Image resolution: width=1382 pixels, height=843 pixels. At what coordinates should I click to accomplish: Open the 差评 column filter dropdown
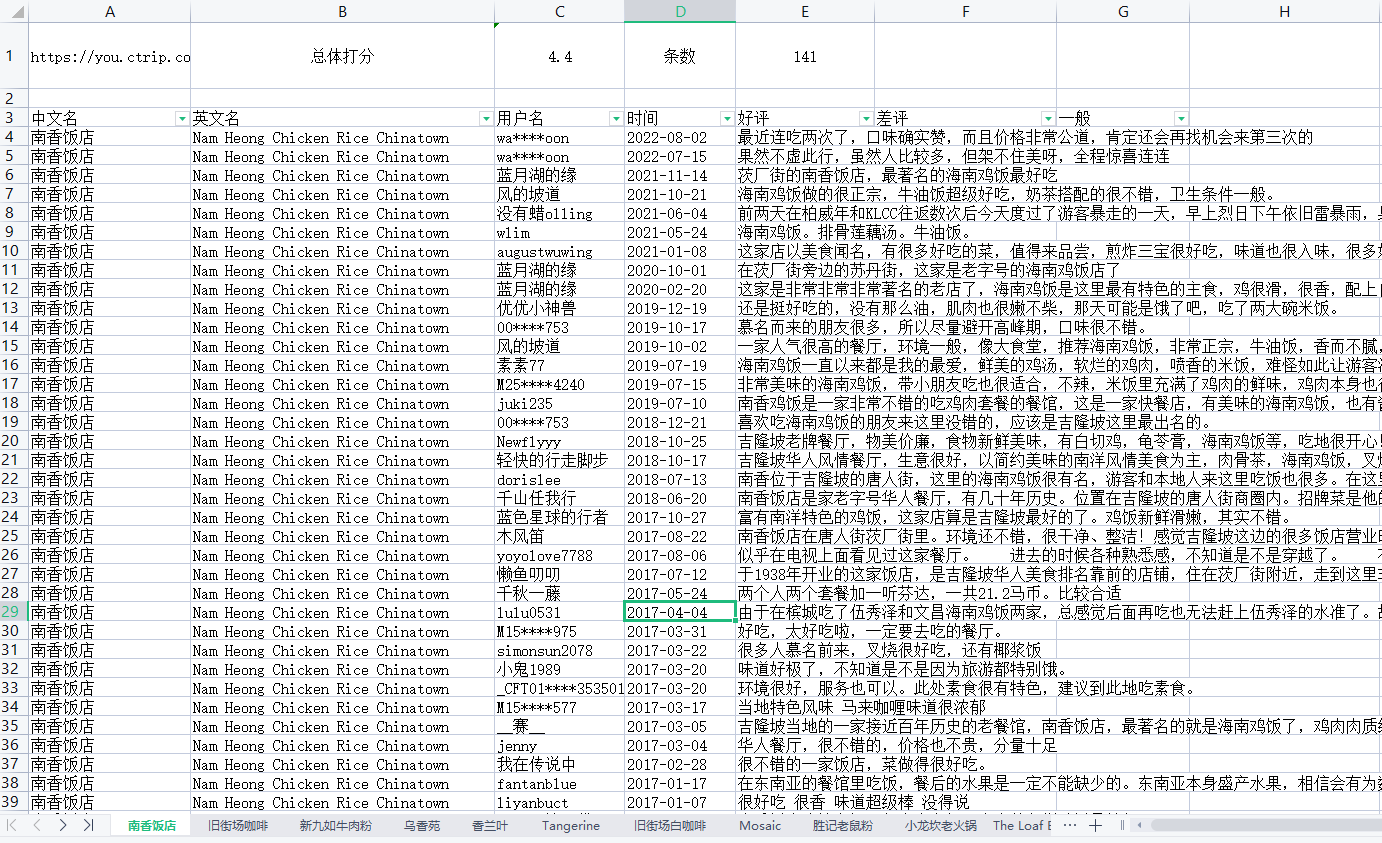[1048, 118]
